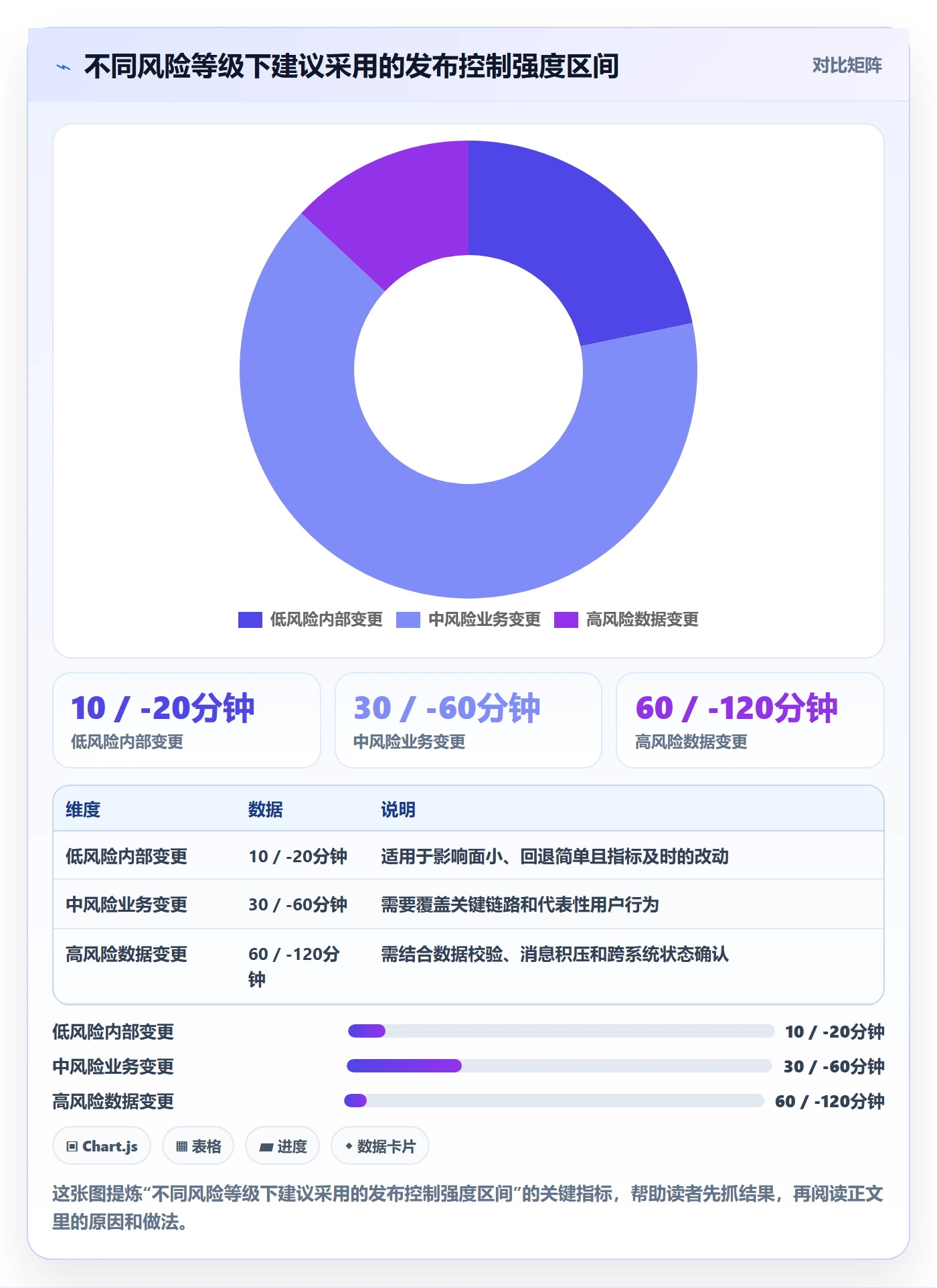The width and height of the screenshot is (937, 1288).
Task: Click the 中风险业务变更 label beside its progress bar
Action: (113, 1066)
